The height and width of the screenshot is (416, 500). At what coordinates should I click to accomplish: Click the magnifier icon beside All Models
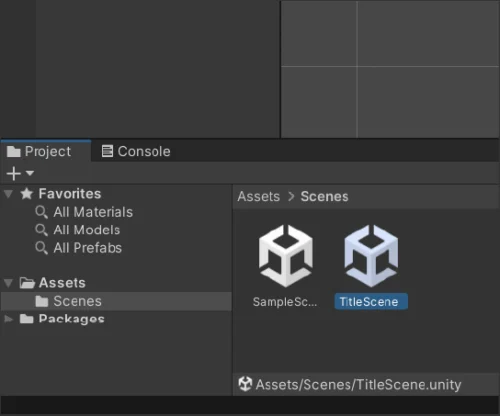(x=41, y=230)
